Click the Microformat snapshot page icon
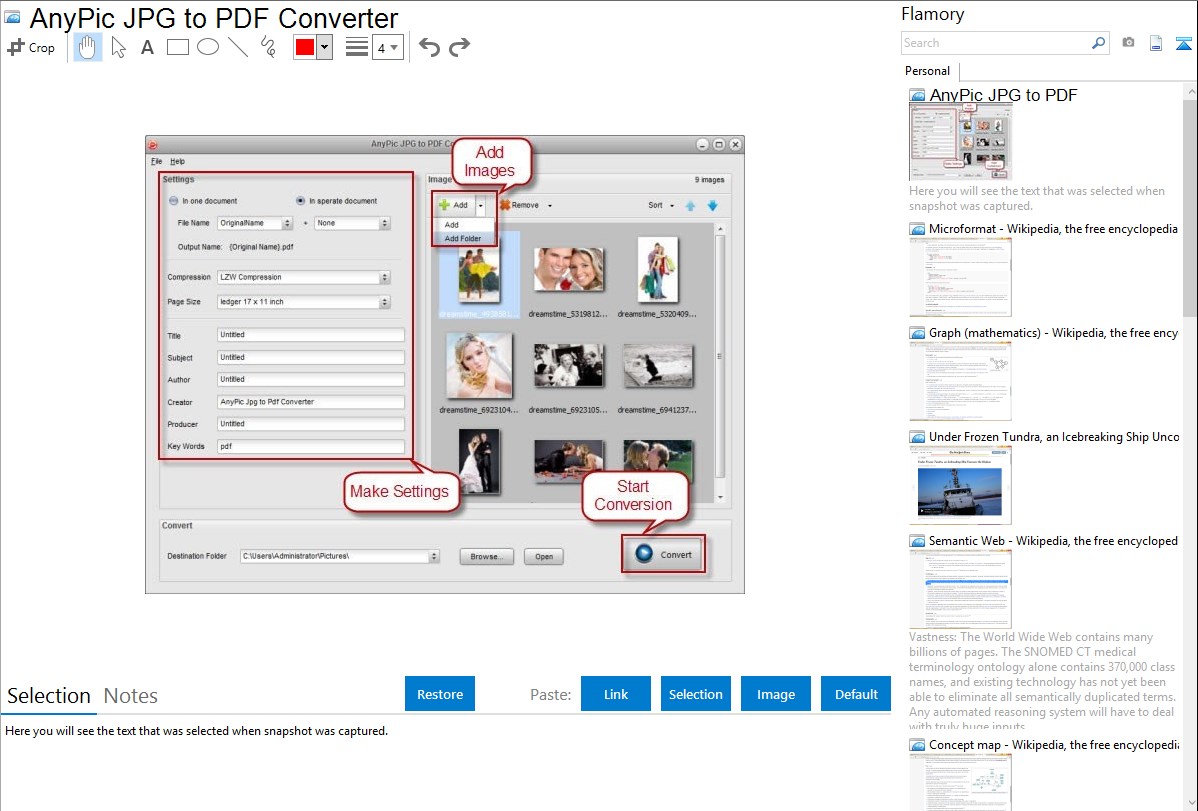Viewport: 1198px width, 811px height. click(917, 229)
